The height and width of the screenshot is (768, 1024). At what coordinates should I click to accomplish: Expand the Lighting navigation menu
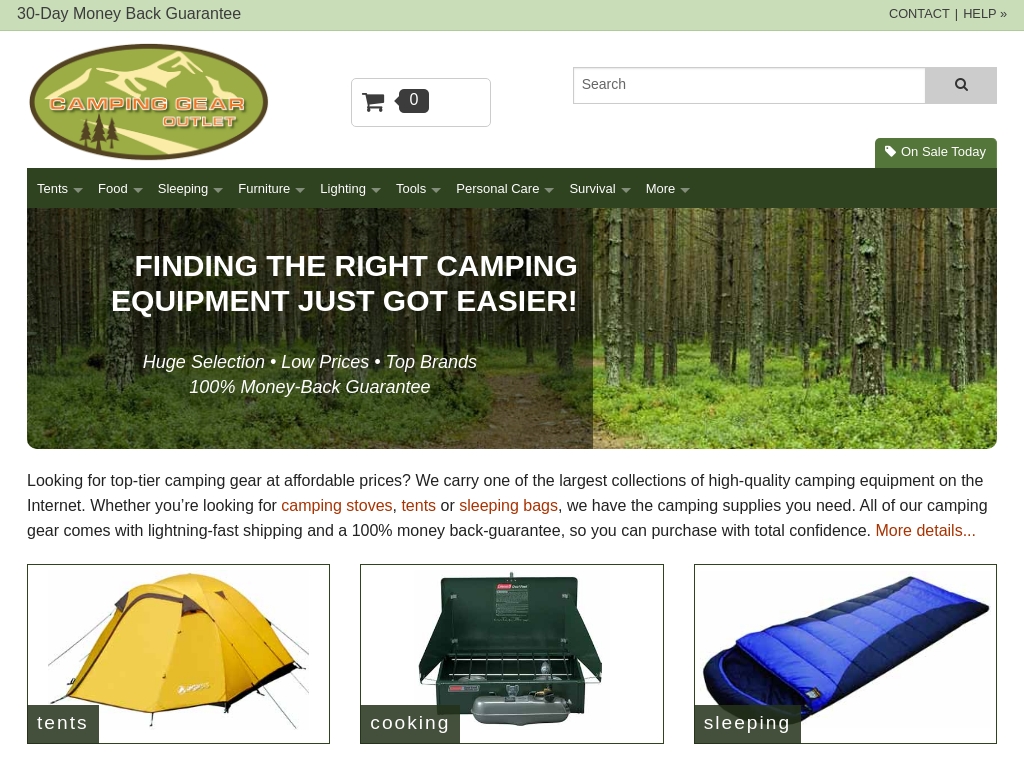pyautogui.click(x=350, y=189)
